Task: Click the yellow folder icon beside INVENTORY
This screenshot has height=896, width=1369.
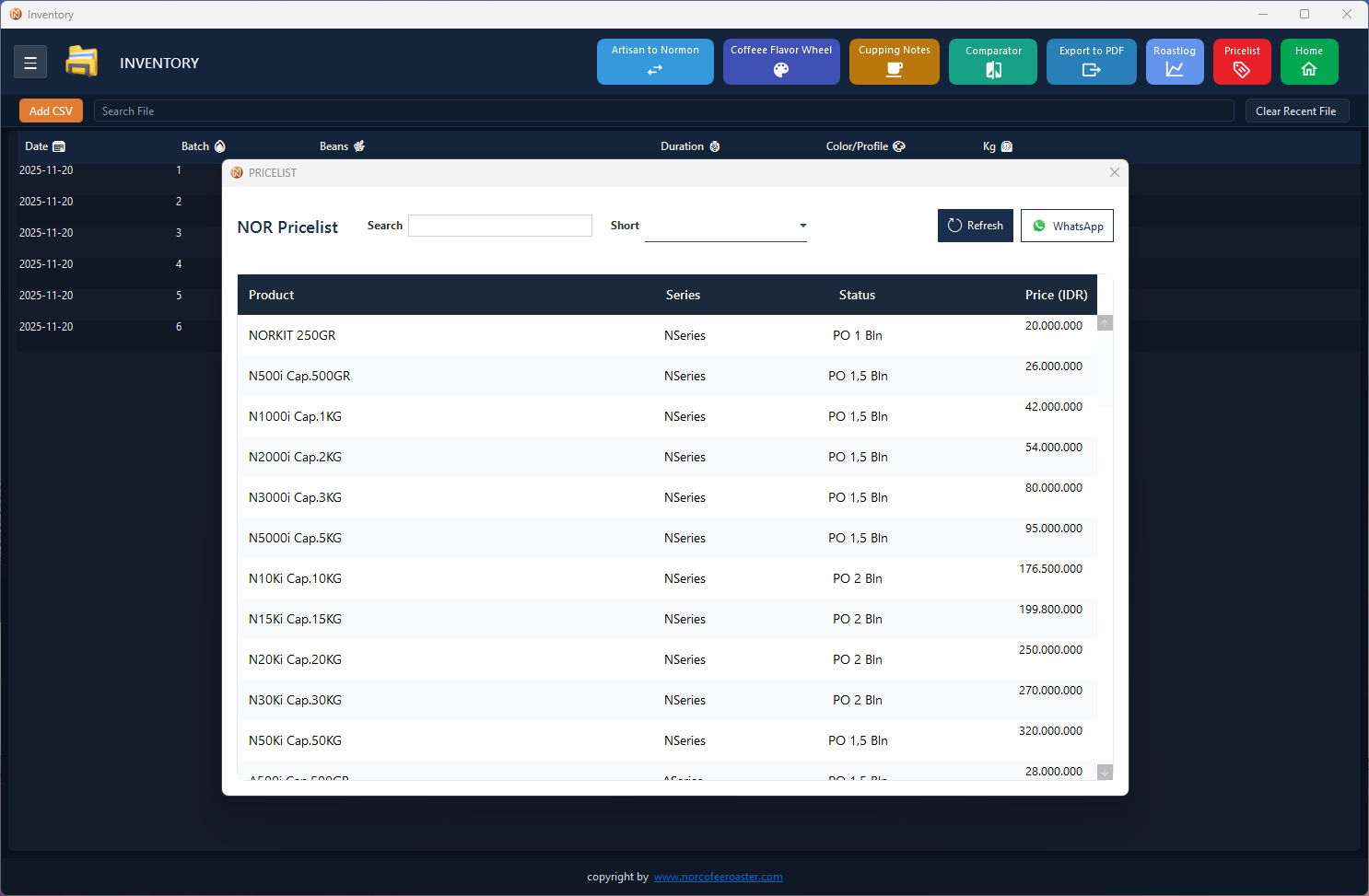Action: click(81, 61)
